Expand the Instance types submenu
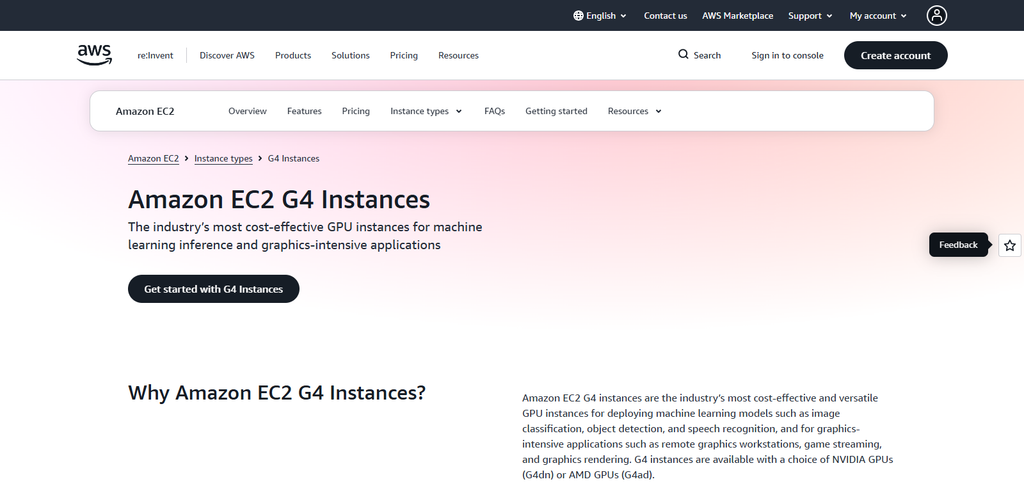Screen dimensions: 1024x490 (426, 111)
